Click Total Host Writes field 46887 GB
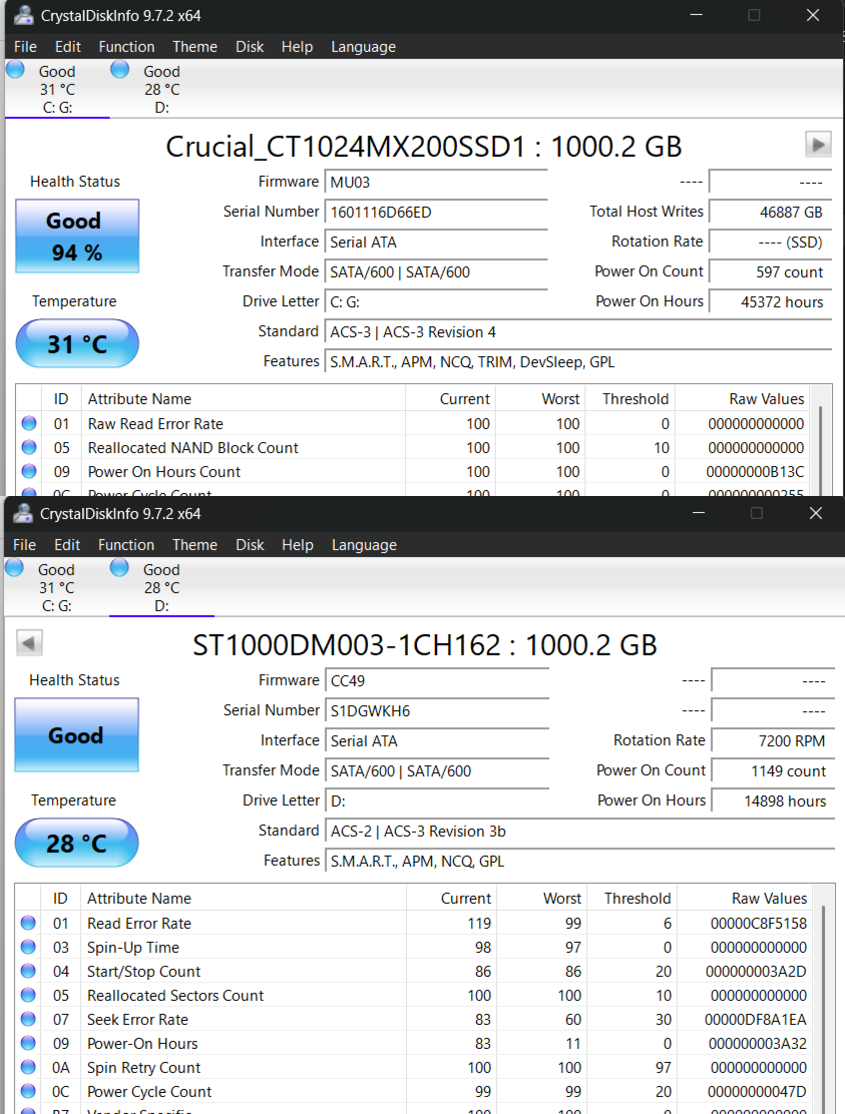 pos(770,212)
